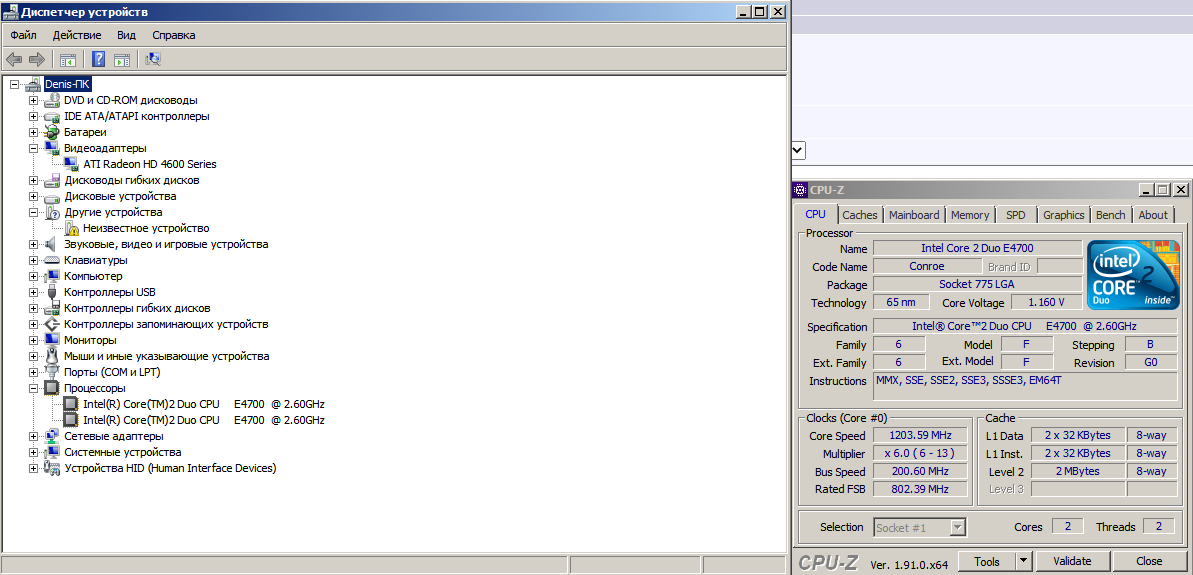Image resolution: width=1193 pixels, height=575 pixels.
Task: Click the Back arrow toolbar icon
Action: click(14, 60)
